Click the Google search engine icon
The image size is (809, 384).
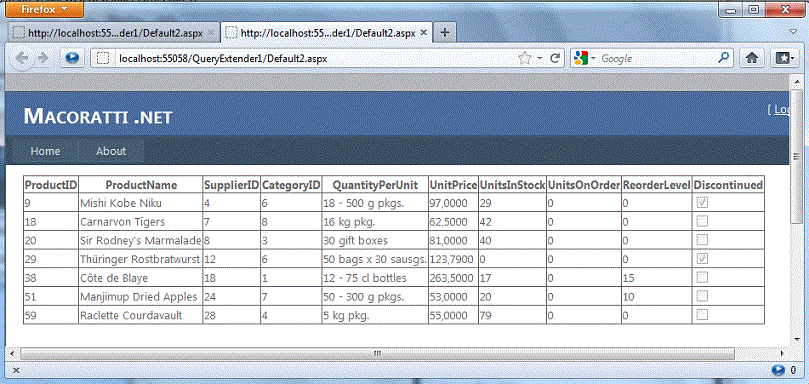pyautogui.click(x=581, y=58)
